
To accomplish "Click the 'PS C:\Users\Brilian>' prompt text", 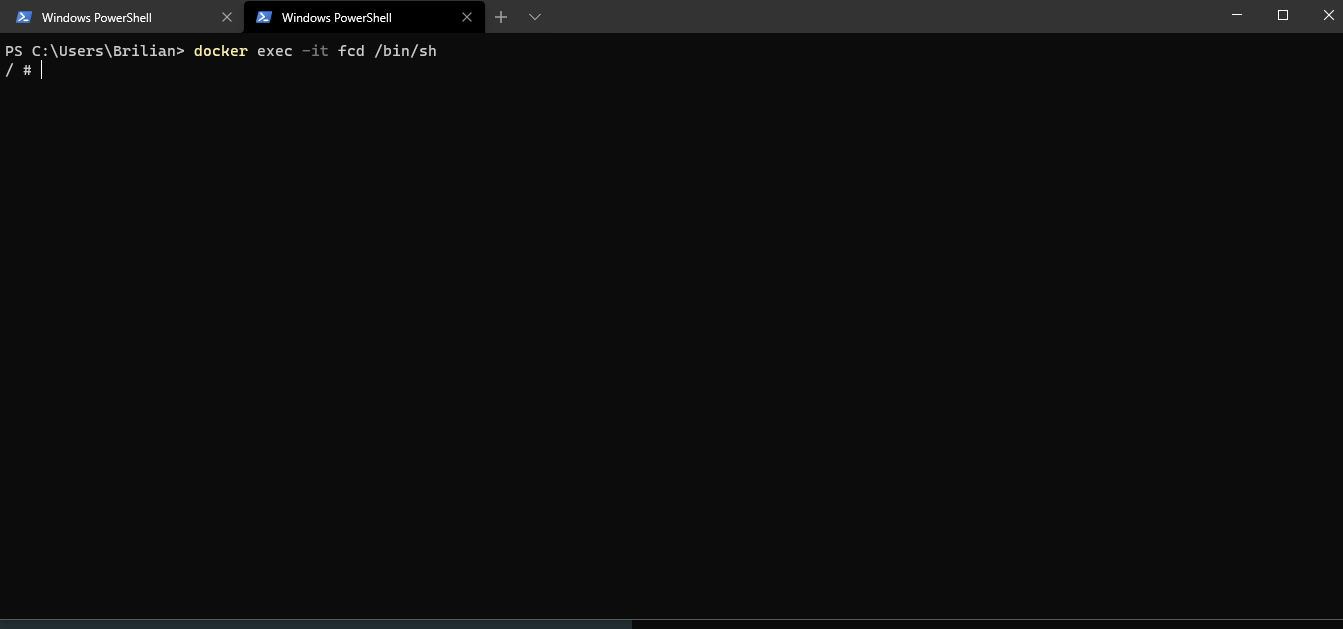I will [95, 51].
